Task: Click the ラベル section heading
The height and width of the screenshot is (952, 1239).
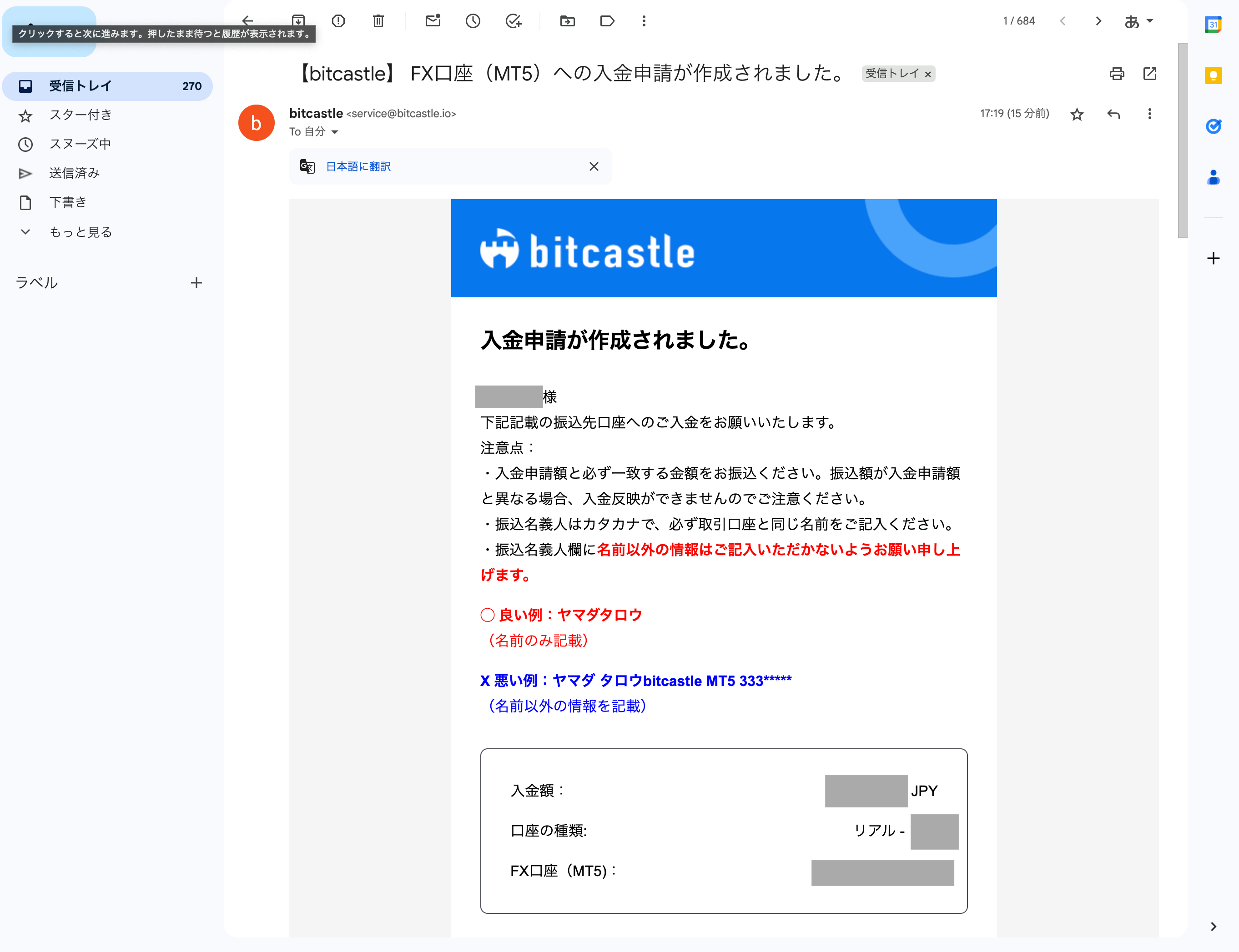Action: tap(37, 283)
